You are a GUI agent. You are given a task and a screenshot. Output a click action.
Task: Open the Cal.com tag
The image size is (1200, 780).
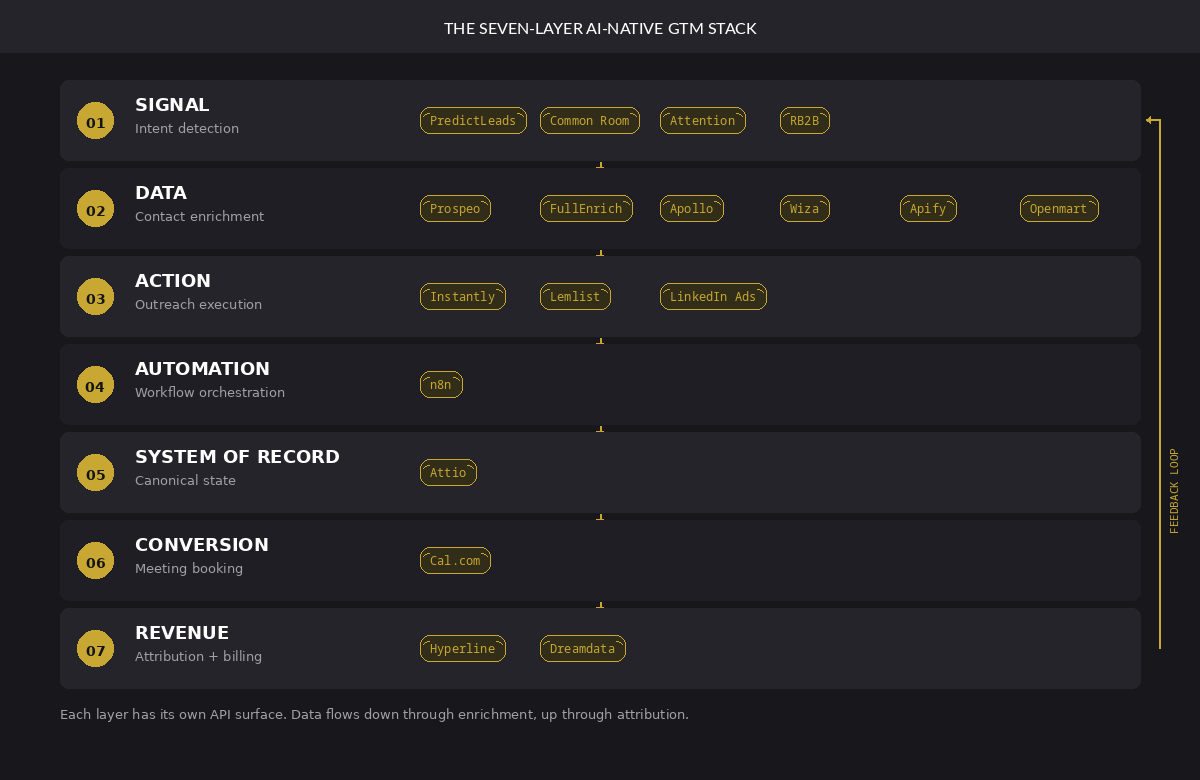click(455, 561)
